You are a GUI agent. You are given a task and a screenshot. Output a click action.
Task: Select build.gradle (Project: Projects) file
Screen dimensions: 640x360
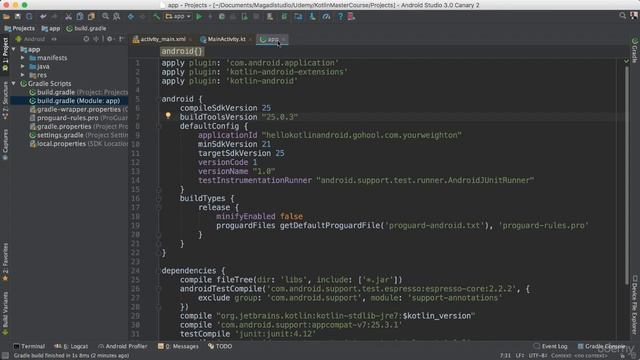[x=78, y=92]
